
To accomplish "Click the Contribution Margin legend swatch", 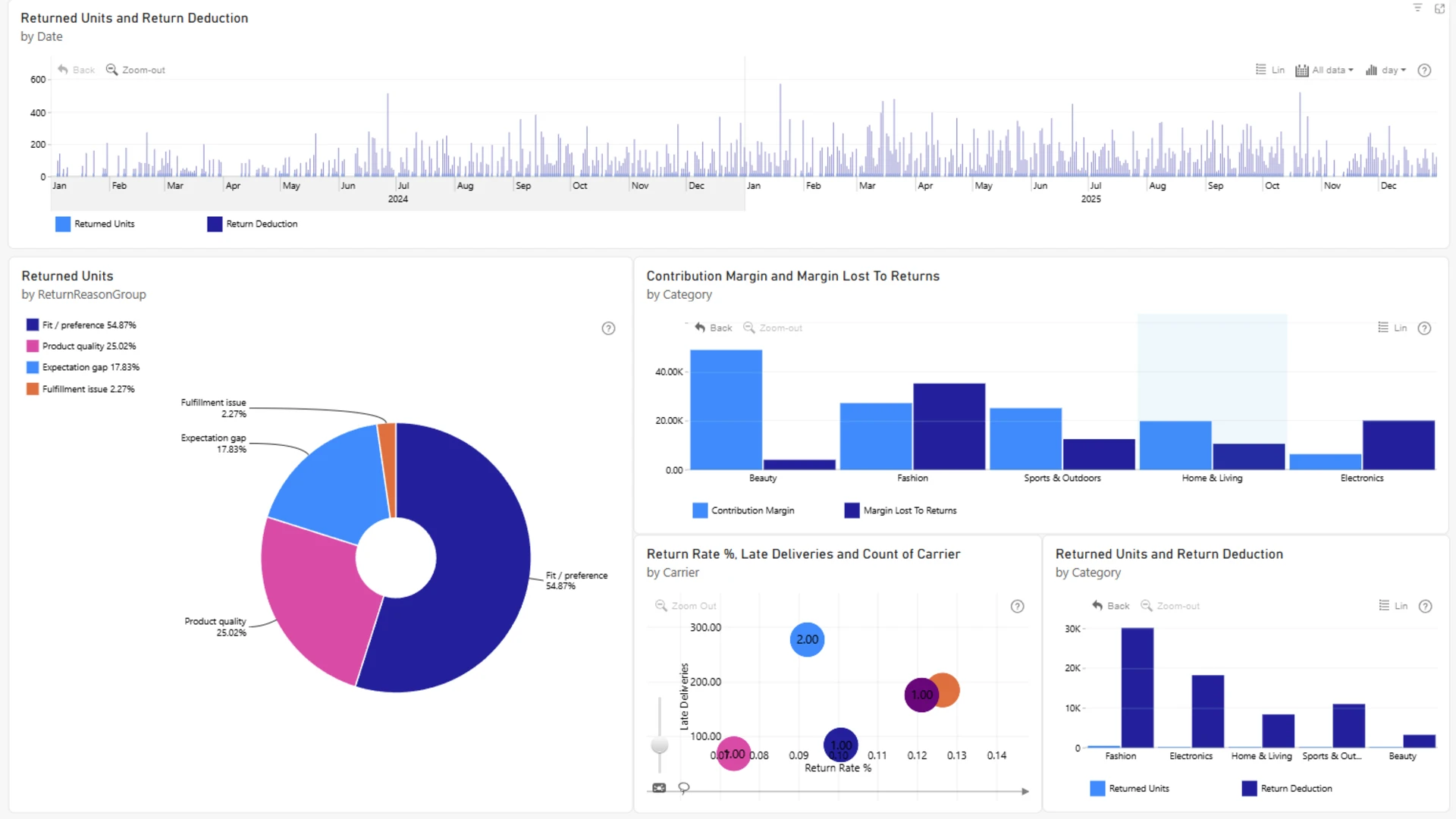I will click(700, 510).
